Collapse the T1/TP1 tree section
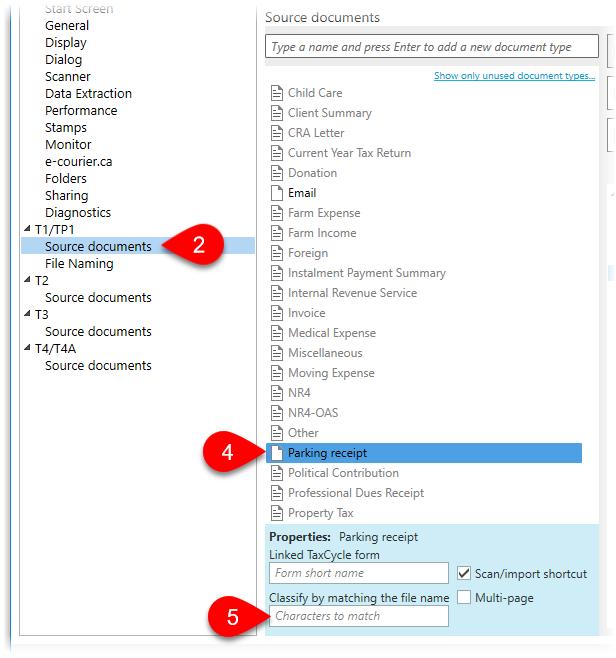The width and height of the screenshot is (616, 658). click(27, 230)
